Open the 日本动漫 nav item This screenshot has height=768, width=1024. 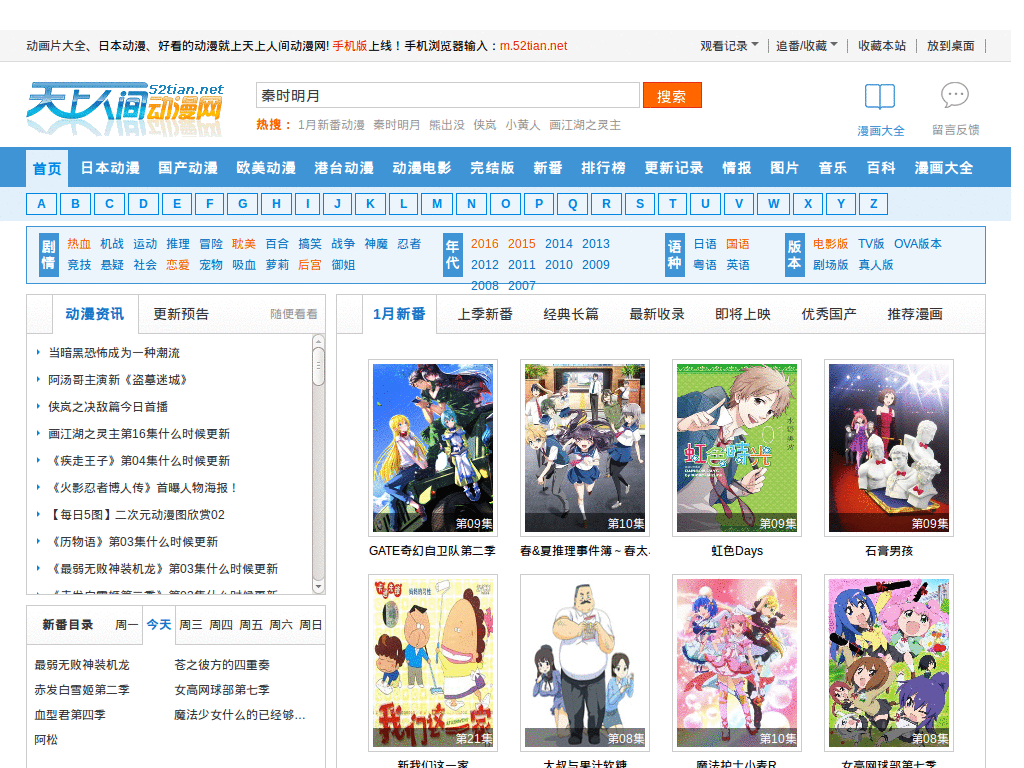click(x=110, y=168)
